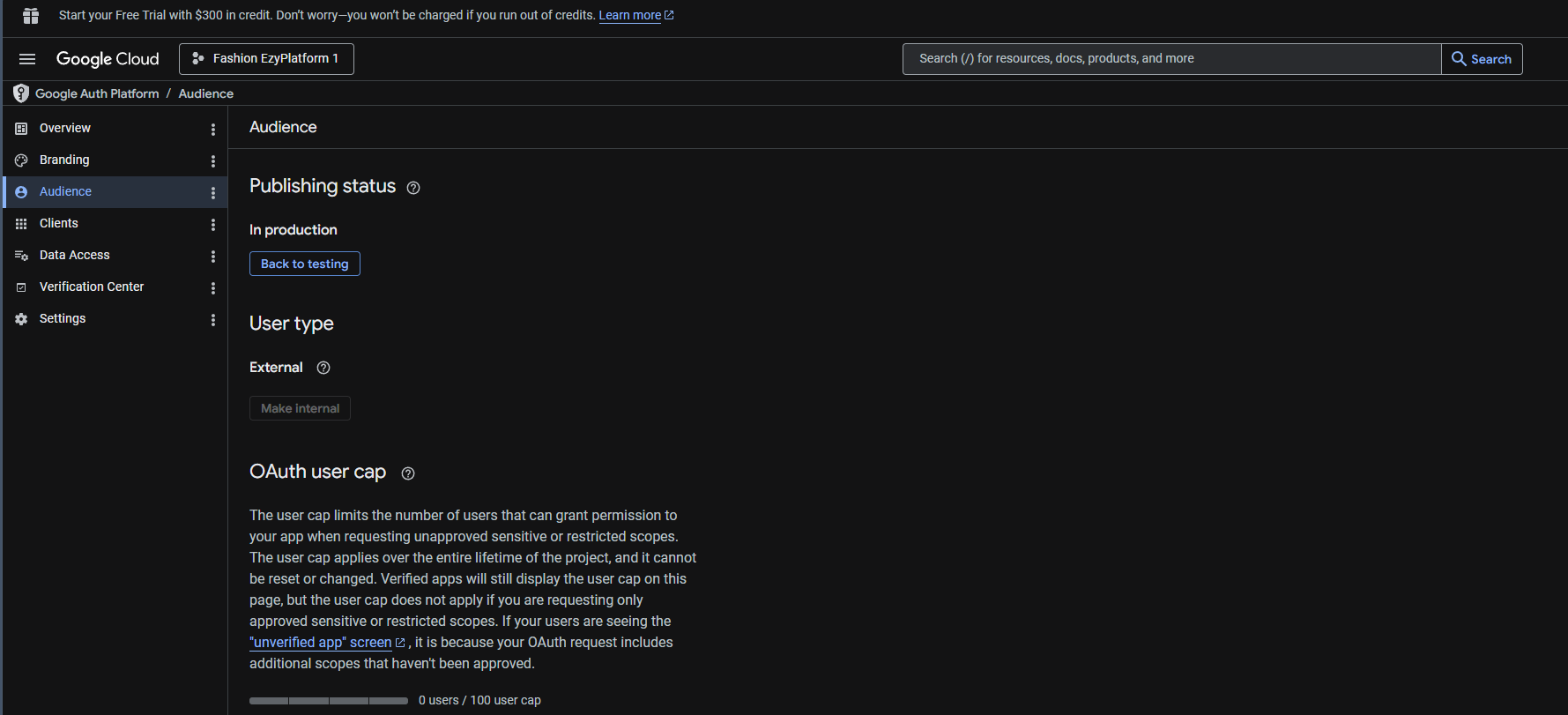Open the three-dot menu beside Verification Center
The image size is (1568, 715).
(213, 288)
